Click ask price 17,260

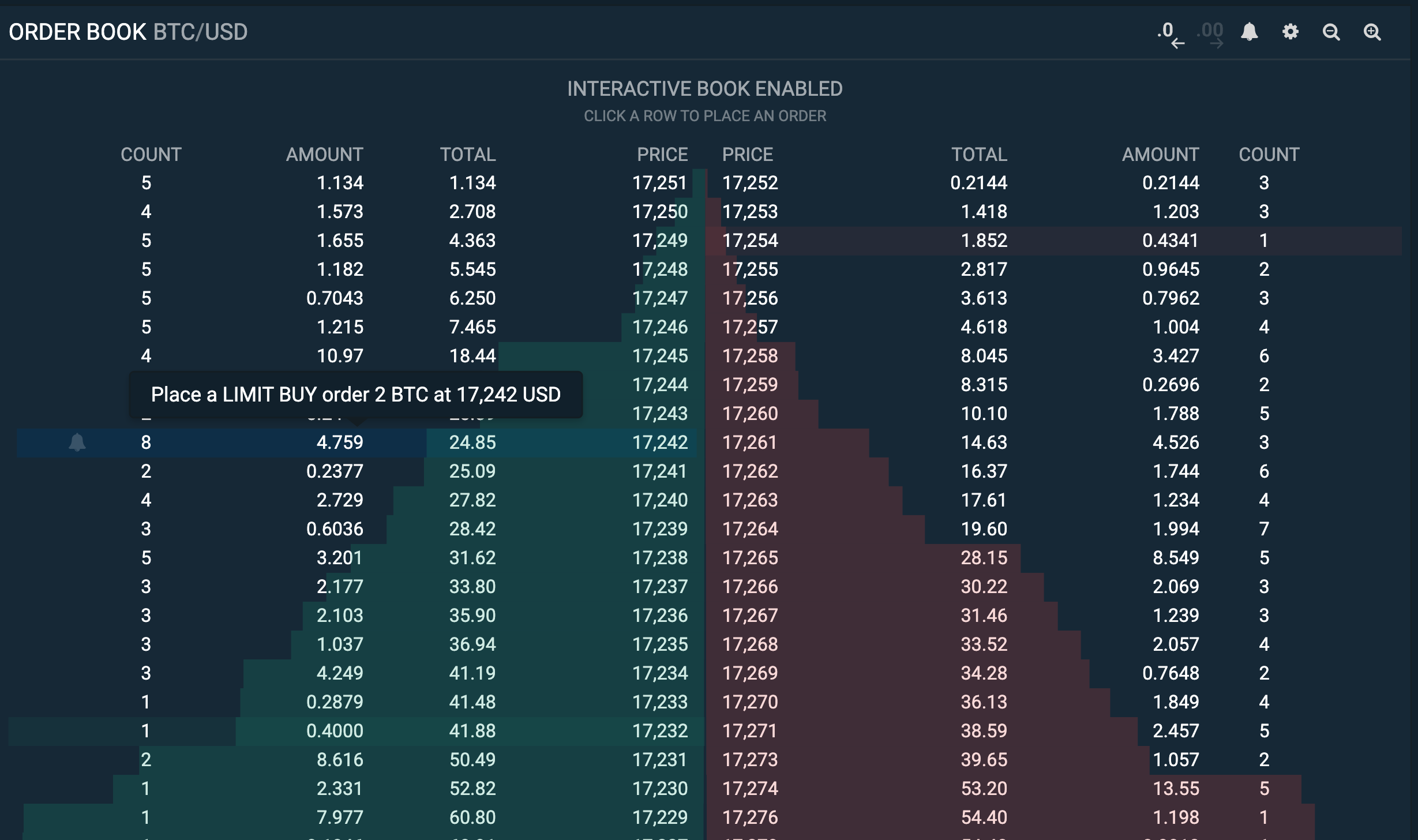[x=750, y=414]
